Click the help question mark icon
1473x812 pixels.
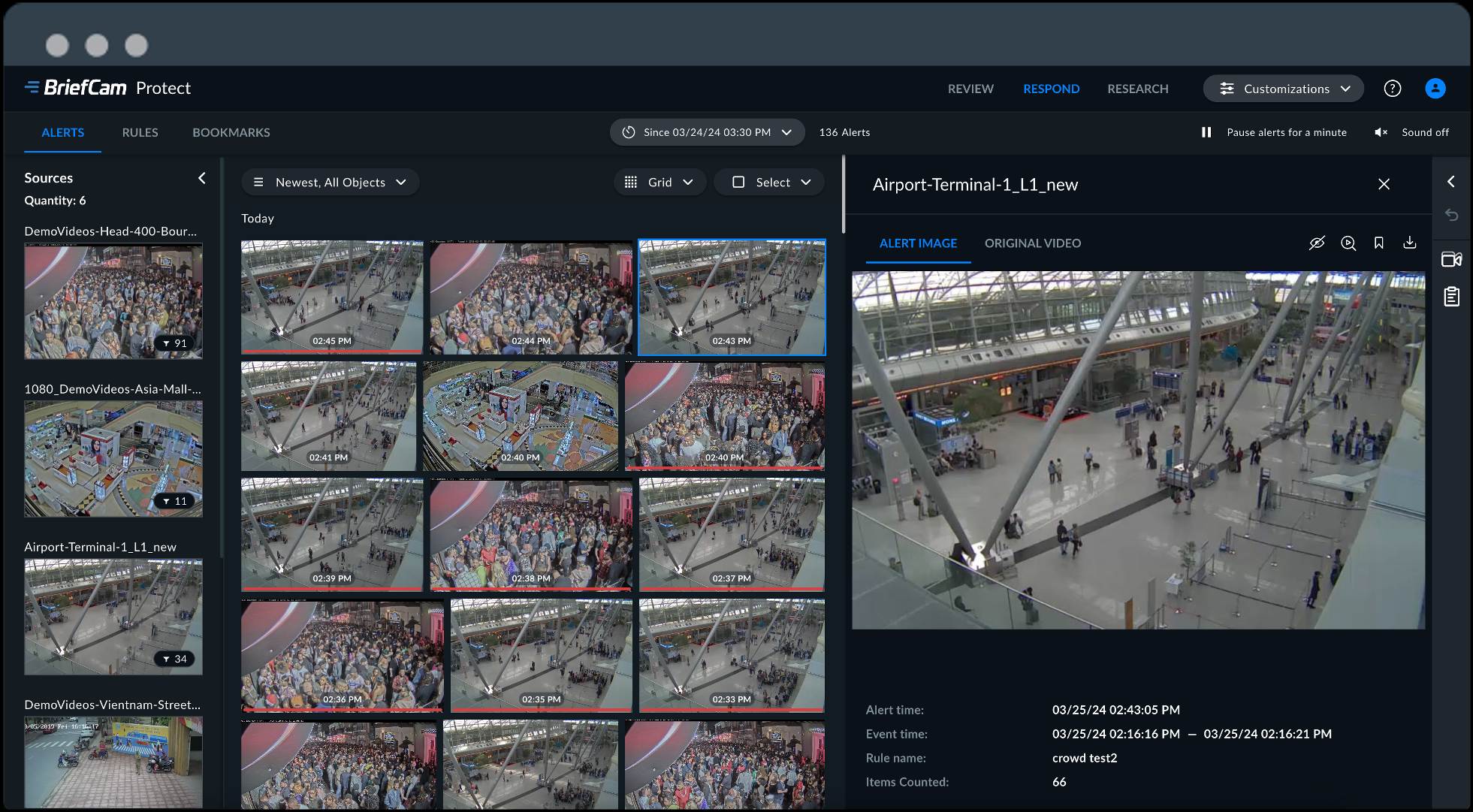[1392, 89]
